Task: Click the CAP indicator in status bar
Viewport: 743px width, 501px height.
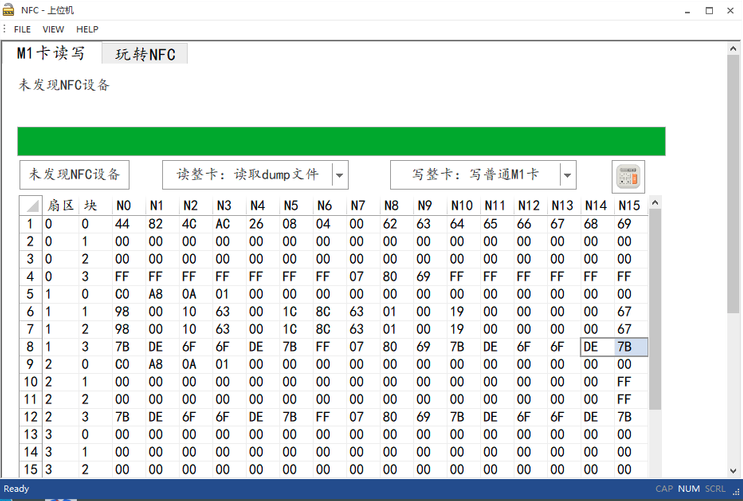Action: click(x=664, y=489)
